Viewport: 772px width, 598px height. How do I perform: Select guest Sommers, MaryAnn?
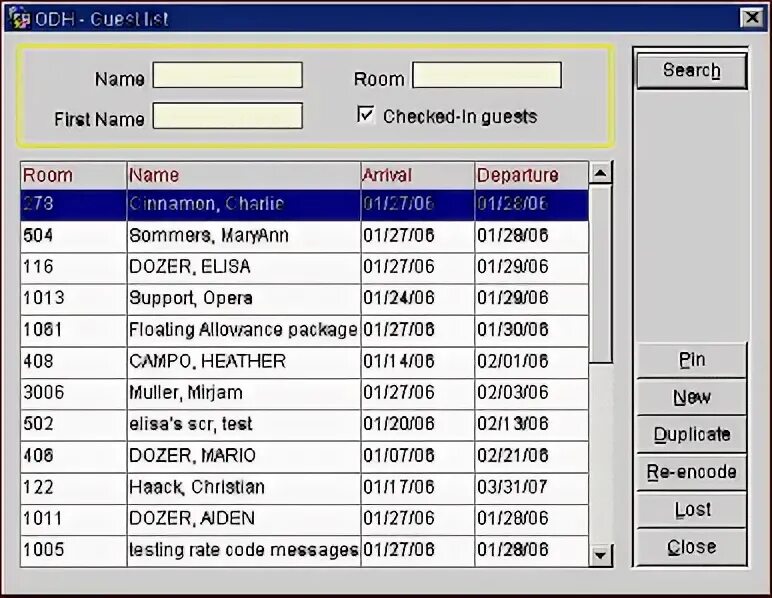point(304,236)
